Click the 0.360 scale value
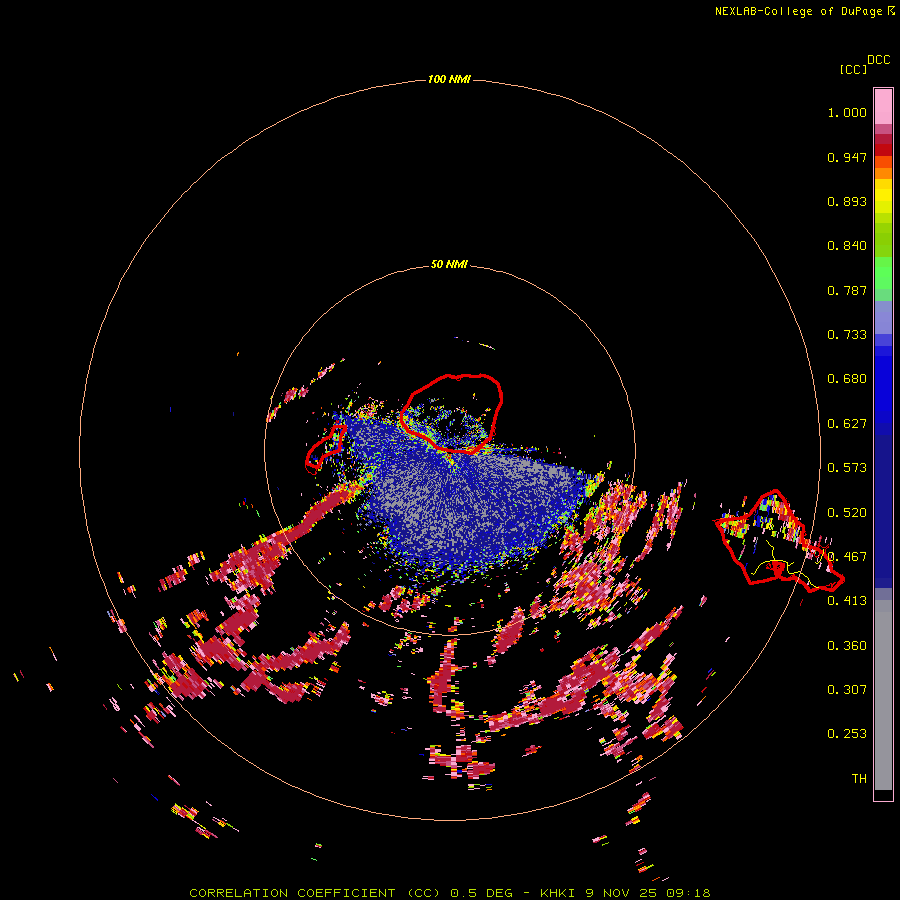This screenshot has height=900, width=900. [847, 646]
